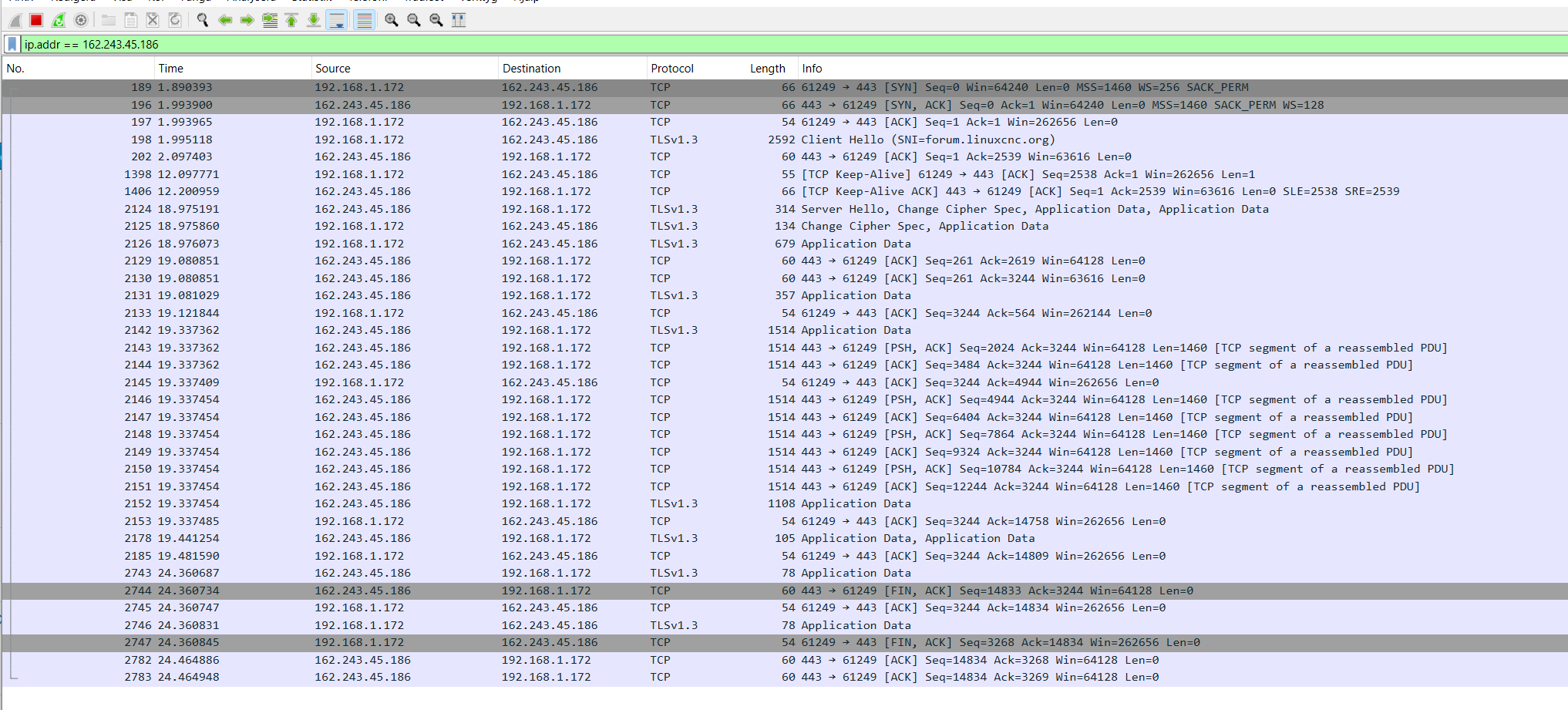The height and width of the screenshot is (710, 1568).
Task: Stop the running packet capture
Action: tap(36, 20)
